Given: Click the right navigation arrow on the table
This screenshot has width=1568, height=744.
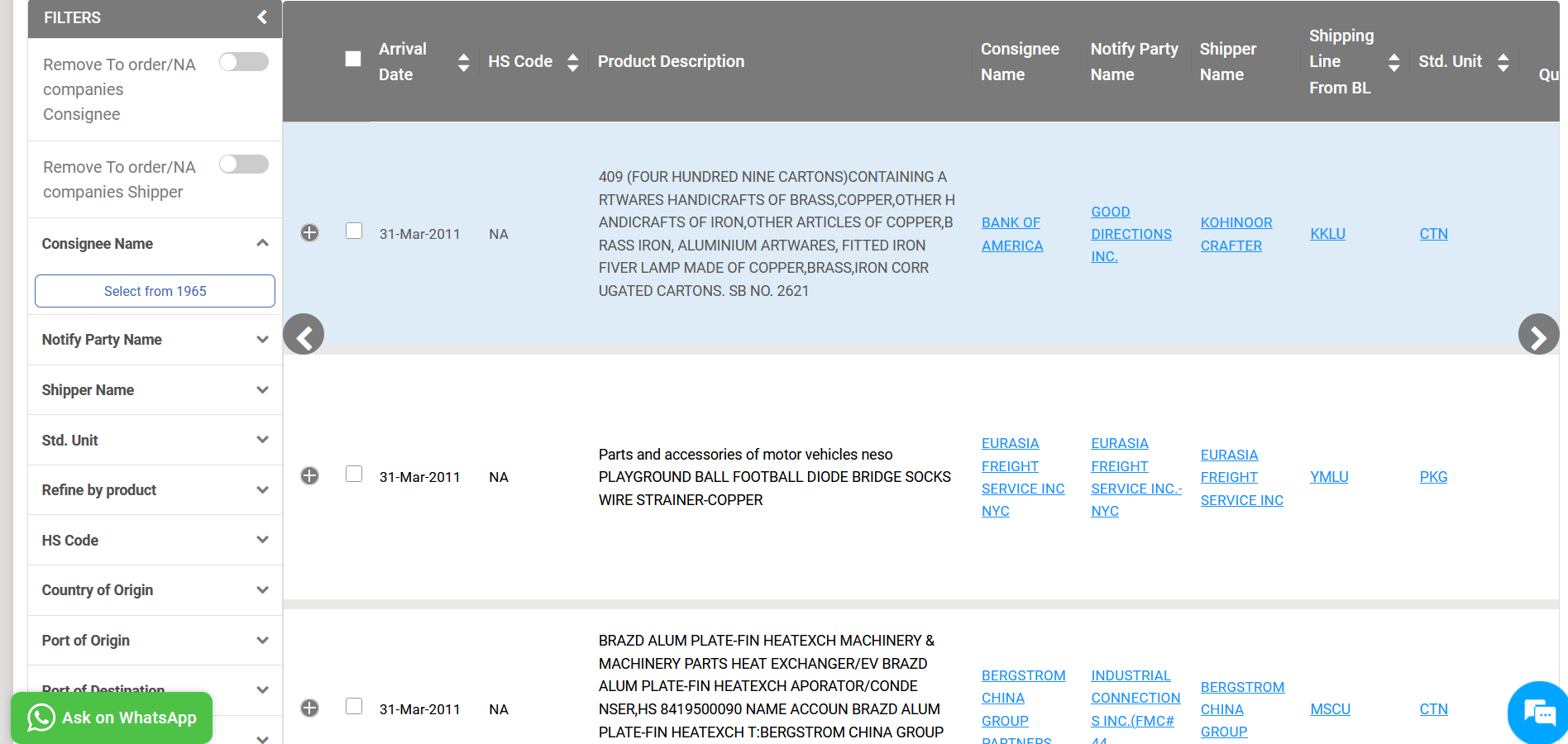Looking at the screenshot, I should click(1538, 334).
